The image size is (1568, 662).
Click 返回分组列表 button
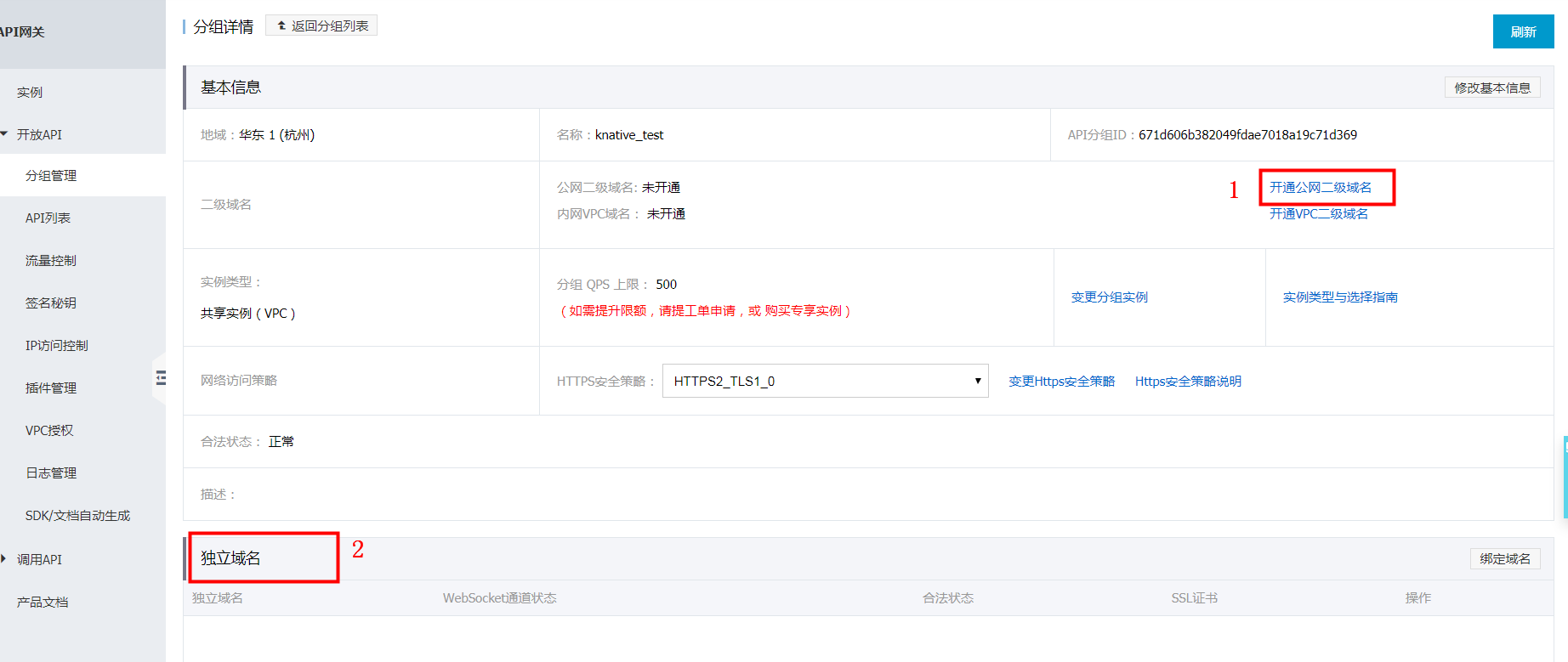[321, 25]
